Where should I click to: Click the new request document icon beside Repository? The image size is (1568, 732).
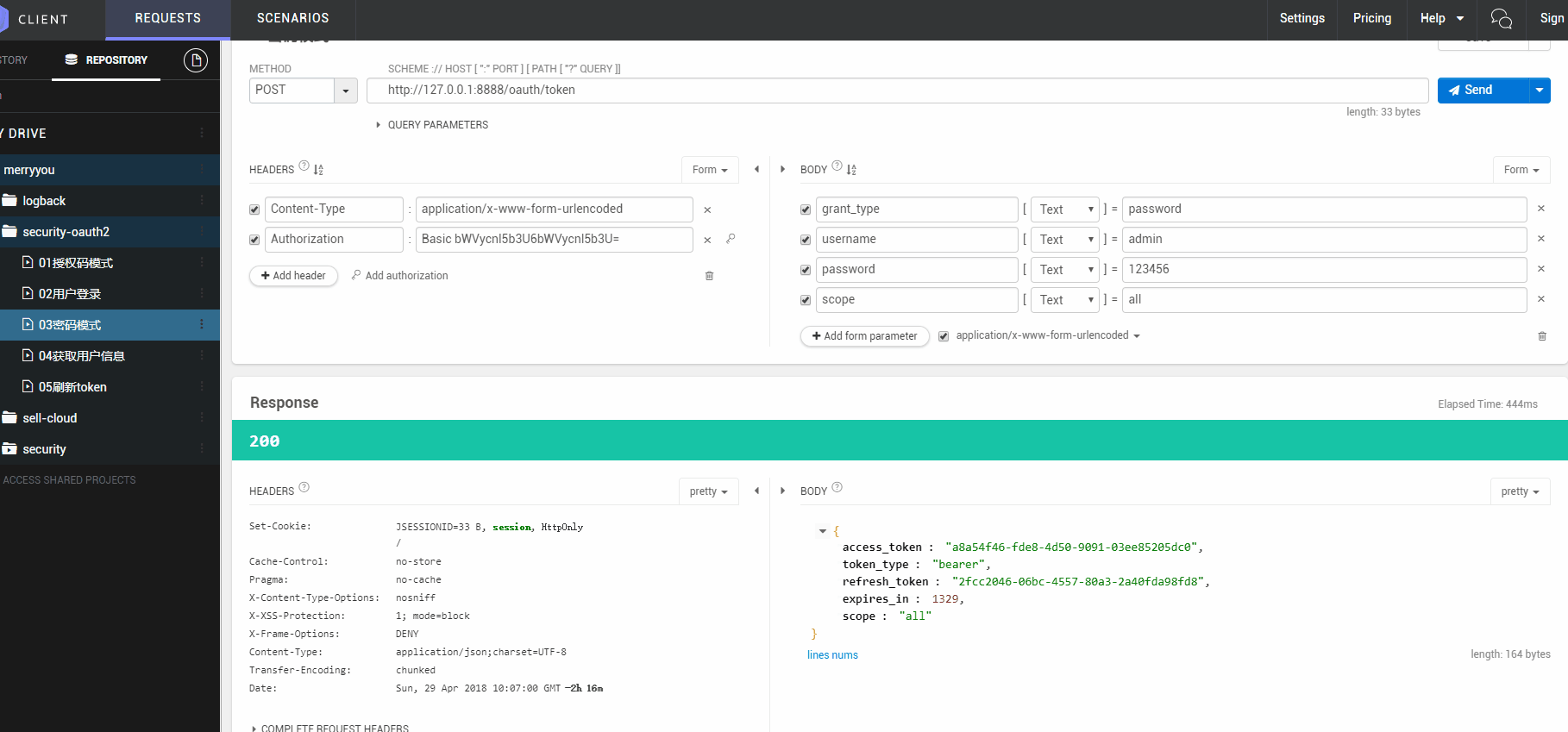[196, 60]
